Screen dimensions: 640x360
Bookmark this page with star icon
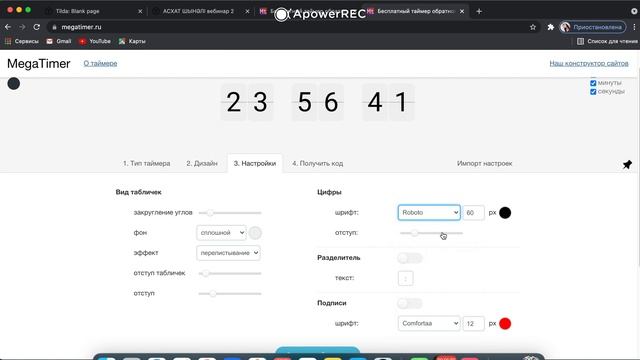click(533, 27)
